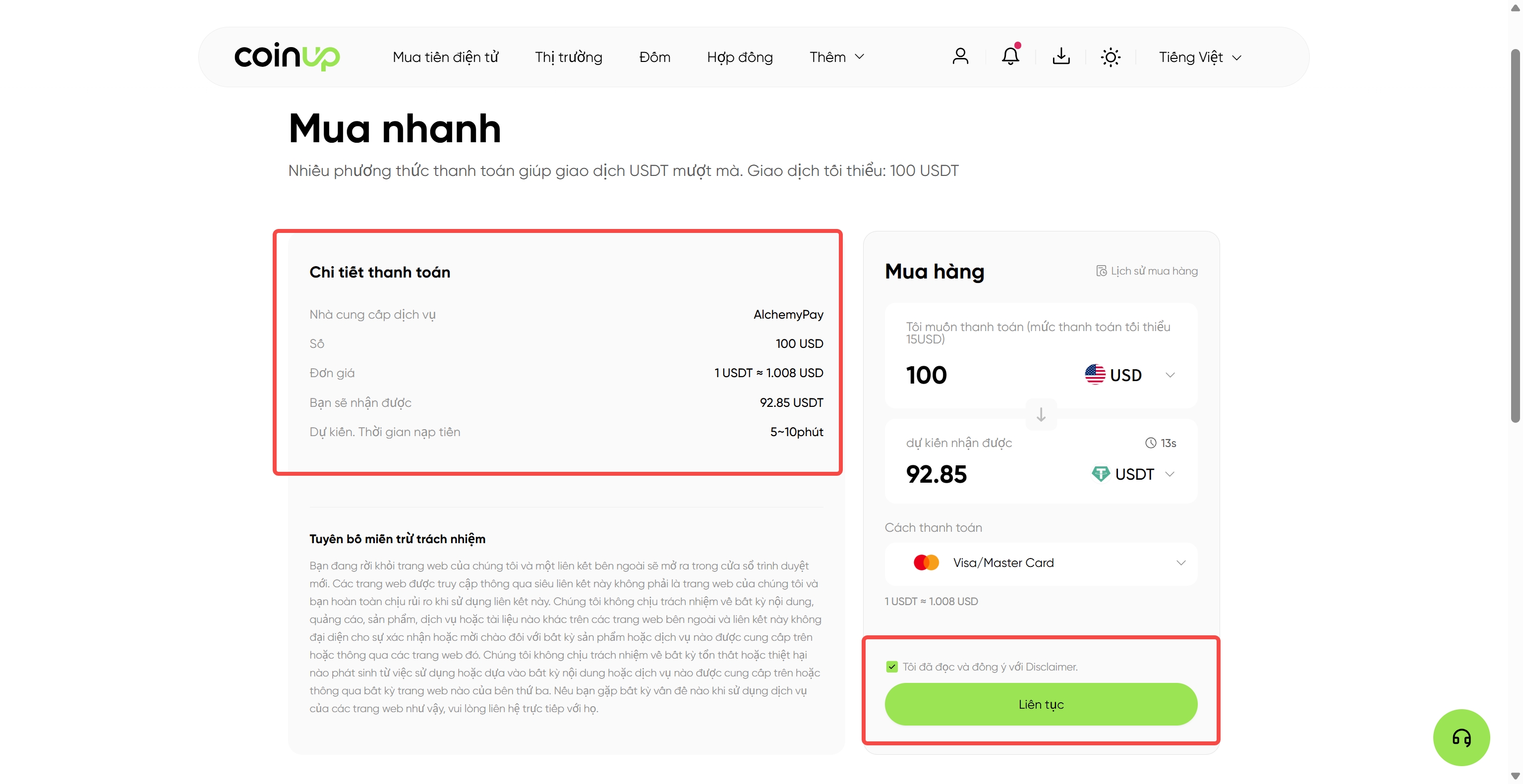Click the US flag currency icon

click(1095, 375)
